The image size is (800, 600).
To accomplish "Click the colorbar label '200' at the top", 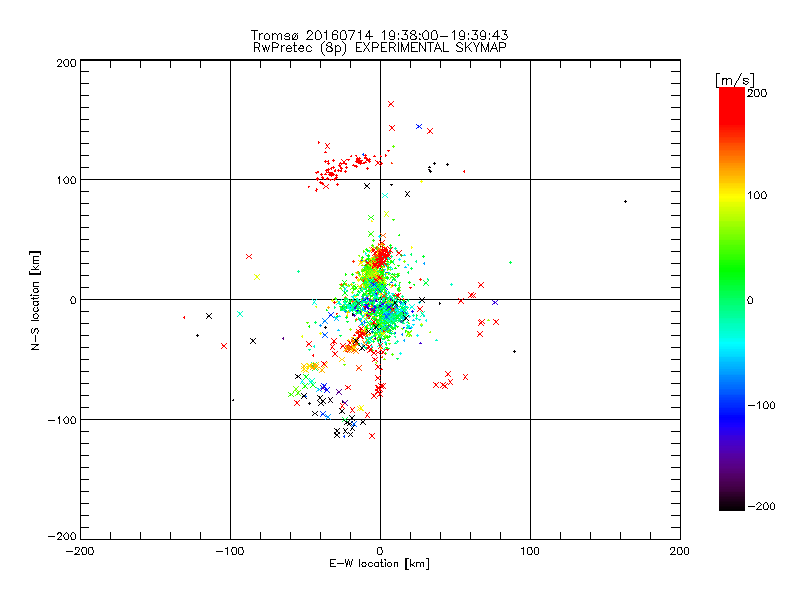I will (x=757, y=93).
